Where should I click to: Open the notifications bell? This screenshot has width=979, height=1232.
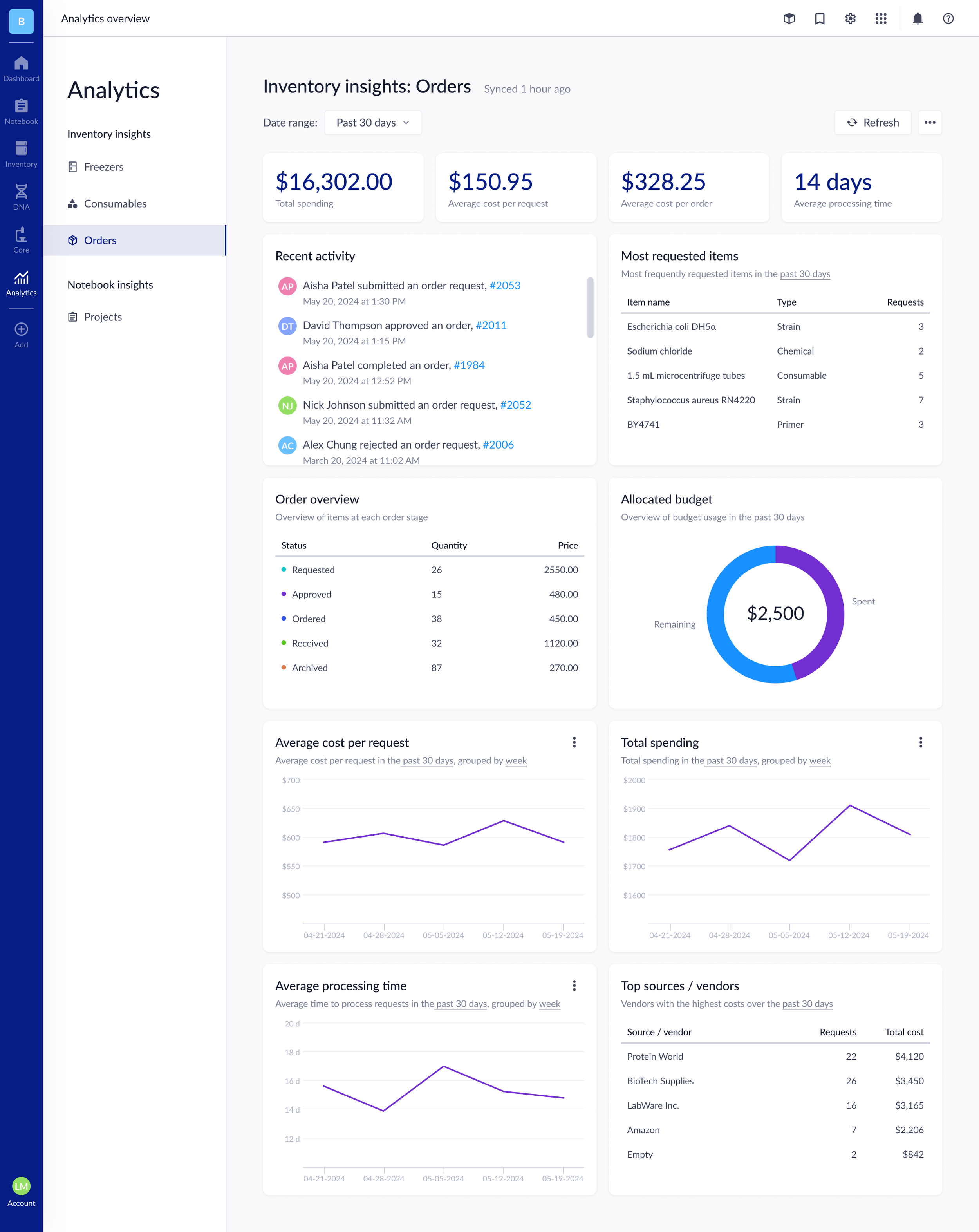[x=917, y=18]
